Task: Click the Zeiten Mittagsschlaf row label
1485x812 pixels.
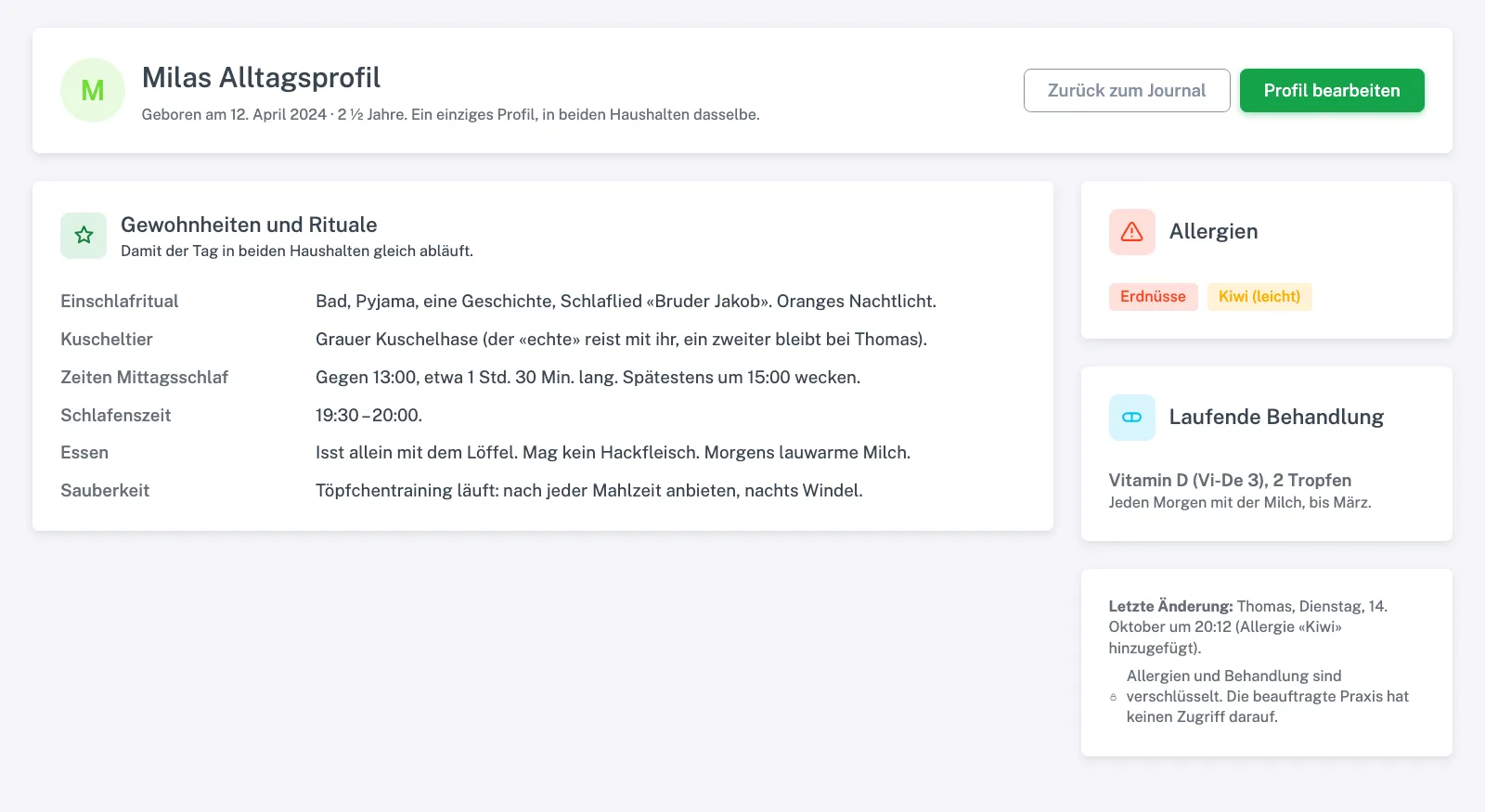Action: pos(144,377)
